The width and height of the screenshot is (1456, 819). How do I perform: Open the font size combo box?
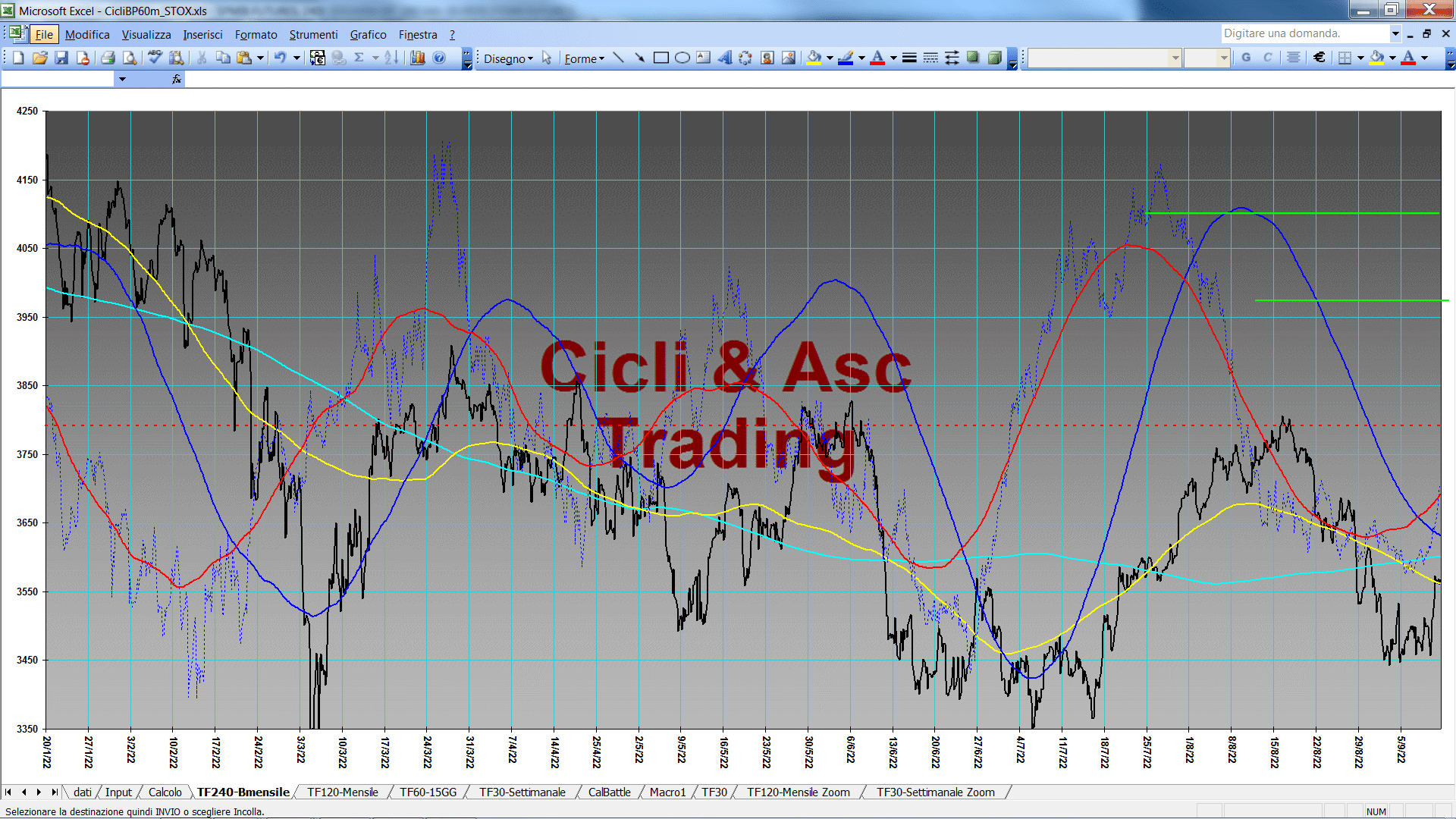(1207, 58)
